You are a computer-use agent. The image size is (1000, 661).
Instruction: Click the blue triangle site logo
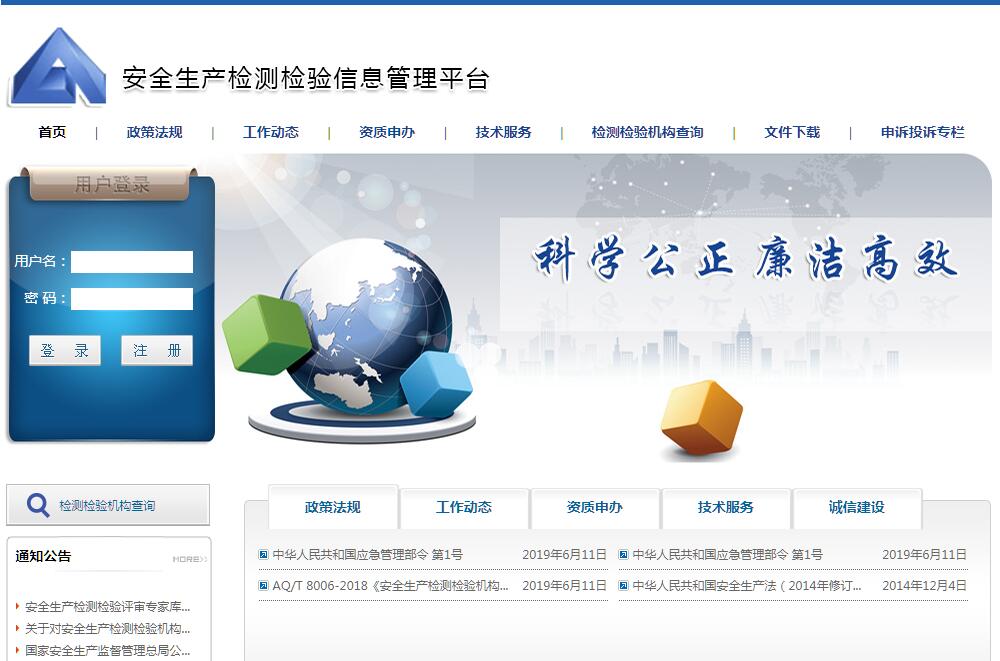click(x=57, y=68)
